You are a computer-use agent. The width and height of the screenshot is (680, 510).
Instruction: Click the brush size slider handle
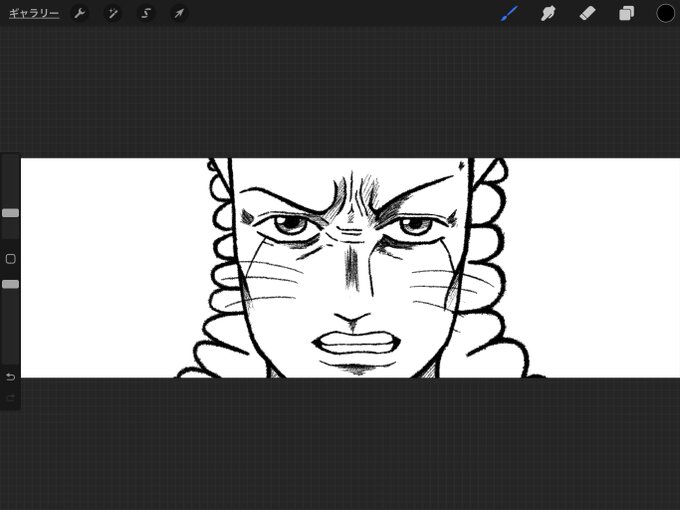pos(10,212)
